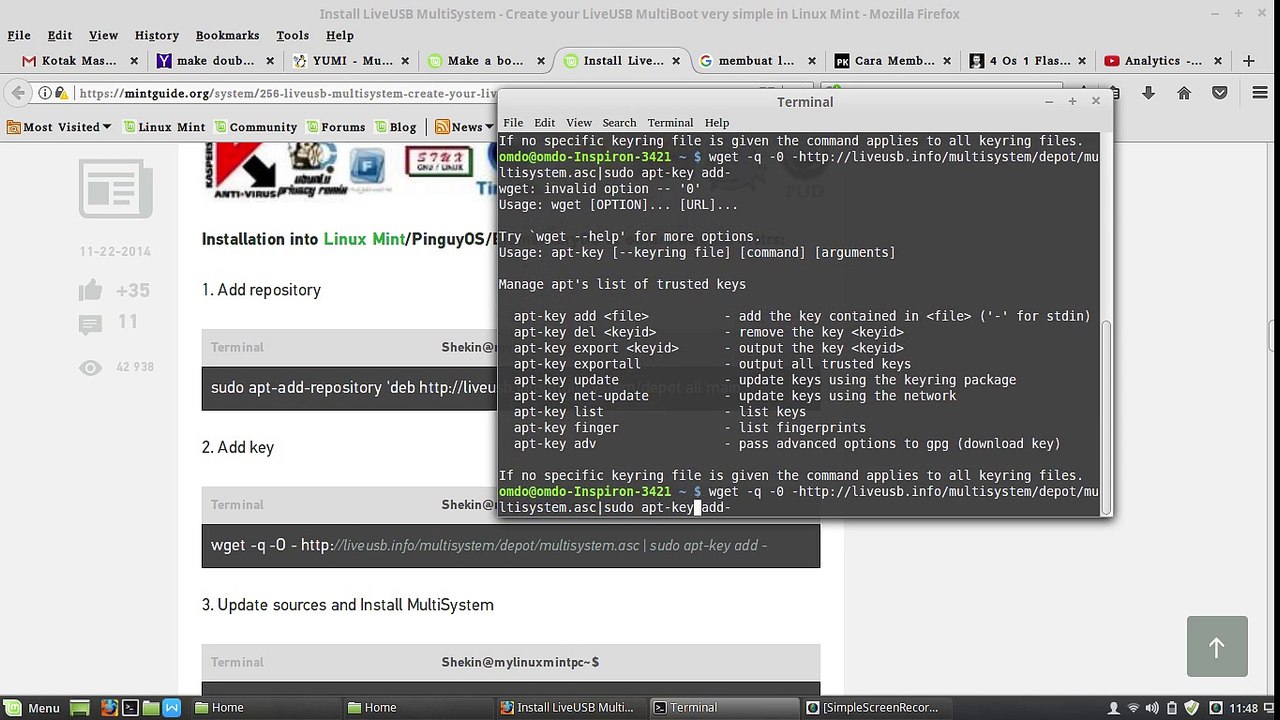Open Terminal's Terminal menu
This screenshot has height=720, width=1280.
(670, 122)
